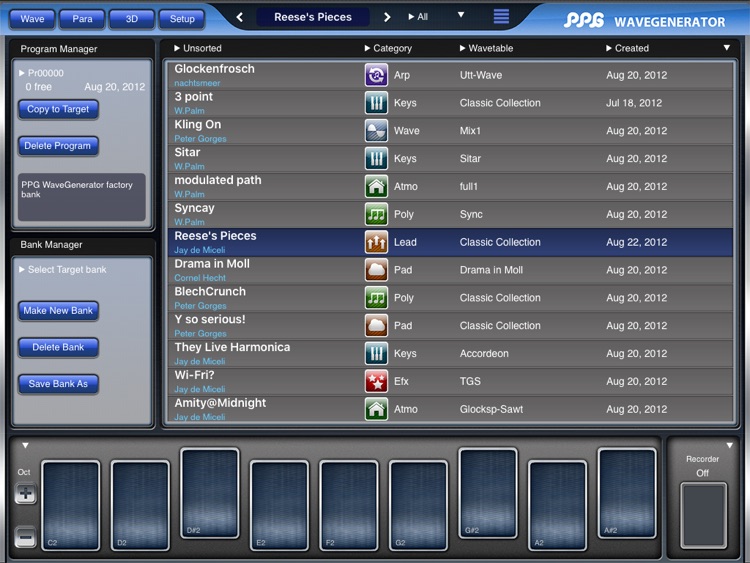The width and height of the screenshot is (750, 563).
Task: Click the Atmo house icon for modulated path
Action: click(x=376, y=187)
